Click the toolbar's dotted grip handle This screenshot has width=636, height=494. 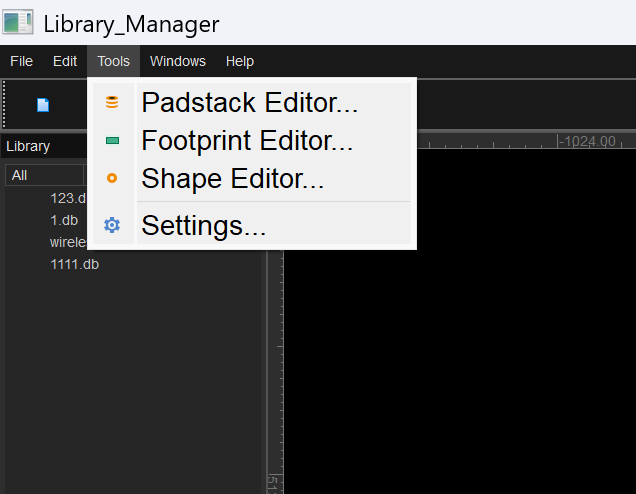[x=5, y=105]
